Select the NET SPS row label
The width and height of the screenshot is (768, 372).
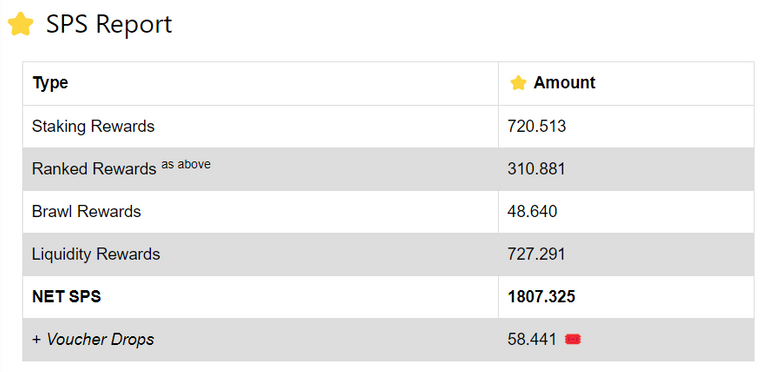coord(66,297)
